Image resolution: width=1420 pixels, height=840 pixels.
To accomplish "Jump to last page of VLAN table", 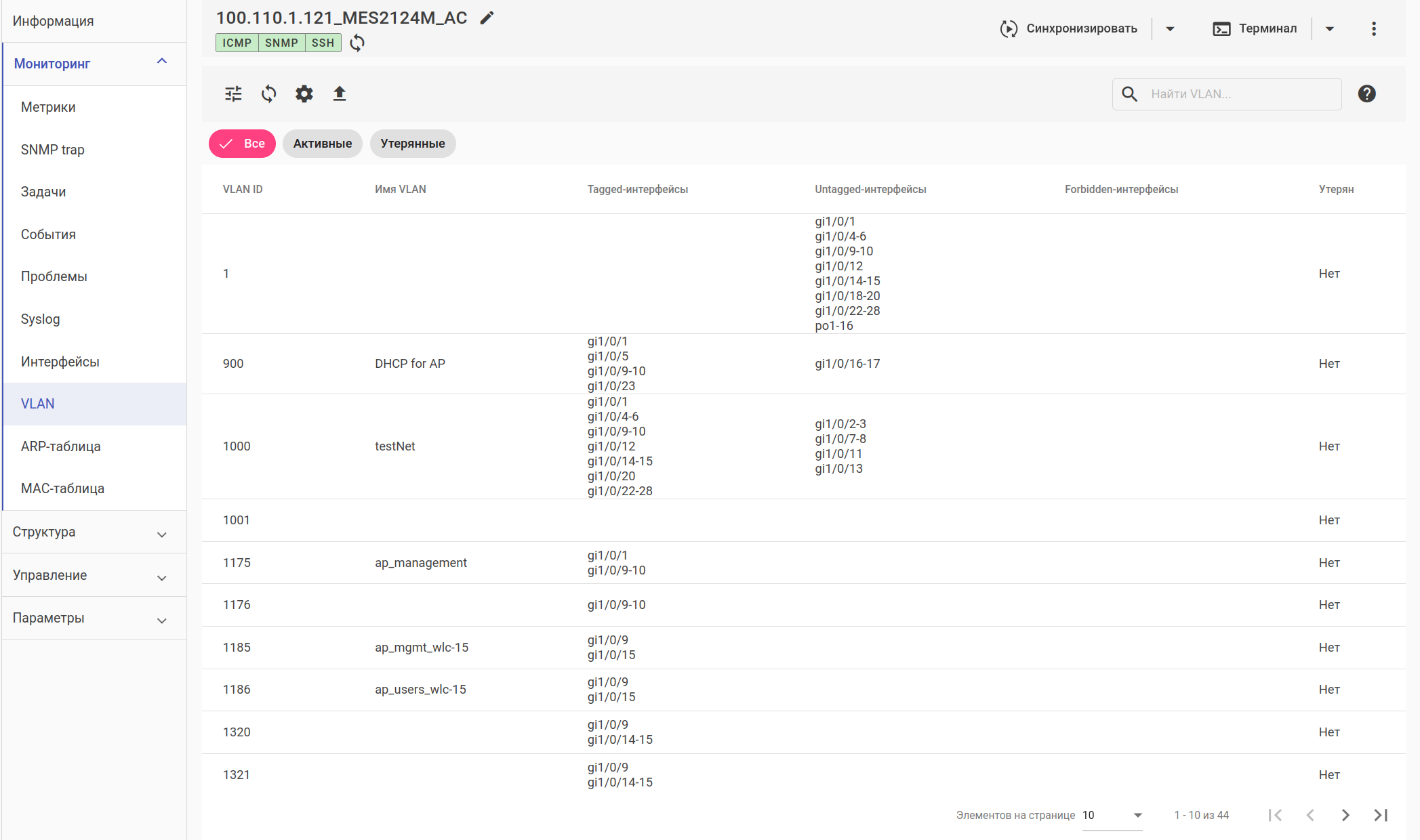I will (1381, 815).
